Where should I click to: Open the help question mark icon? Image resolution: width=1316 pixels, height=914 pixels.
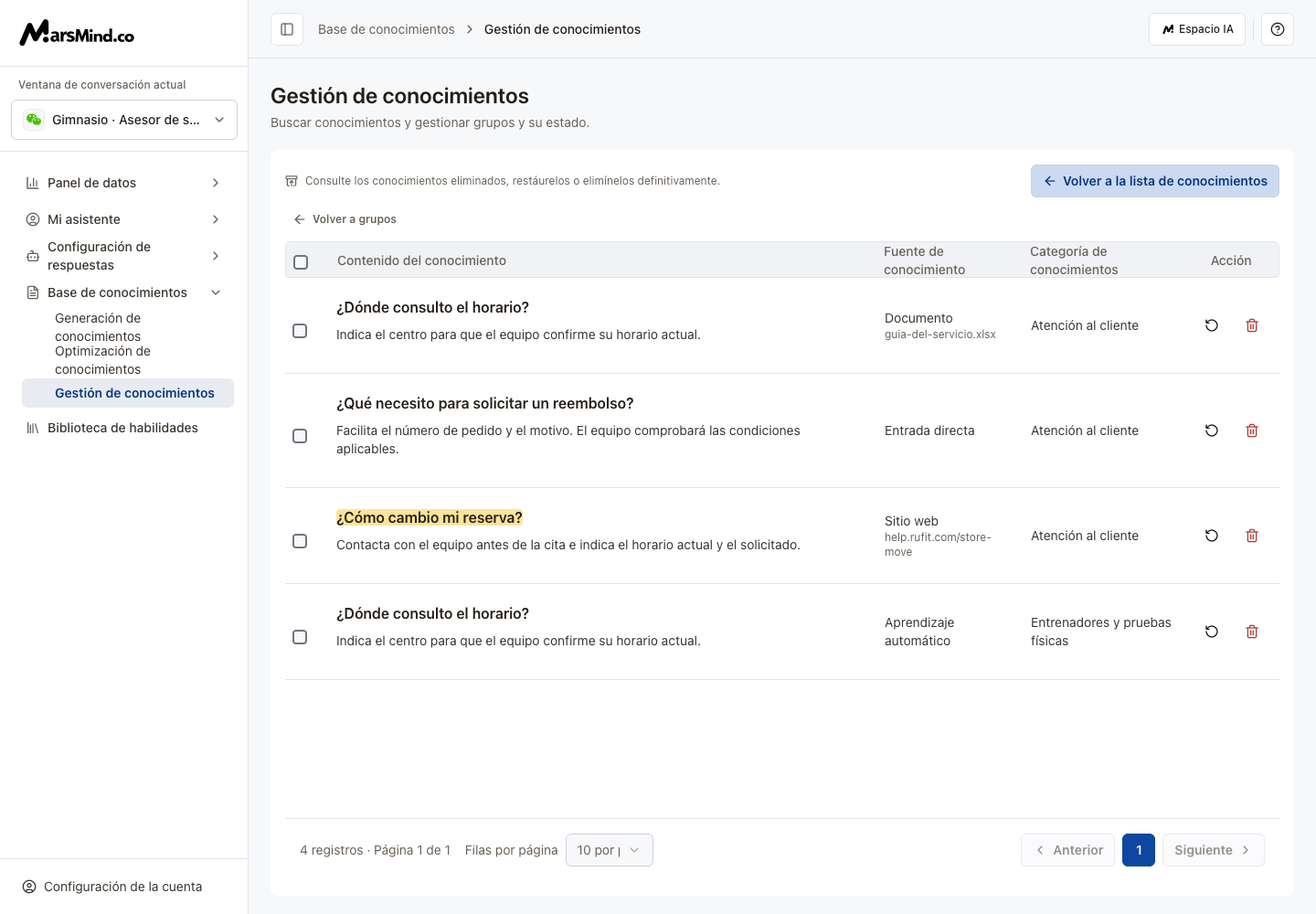pos(1278,29)
